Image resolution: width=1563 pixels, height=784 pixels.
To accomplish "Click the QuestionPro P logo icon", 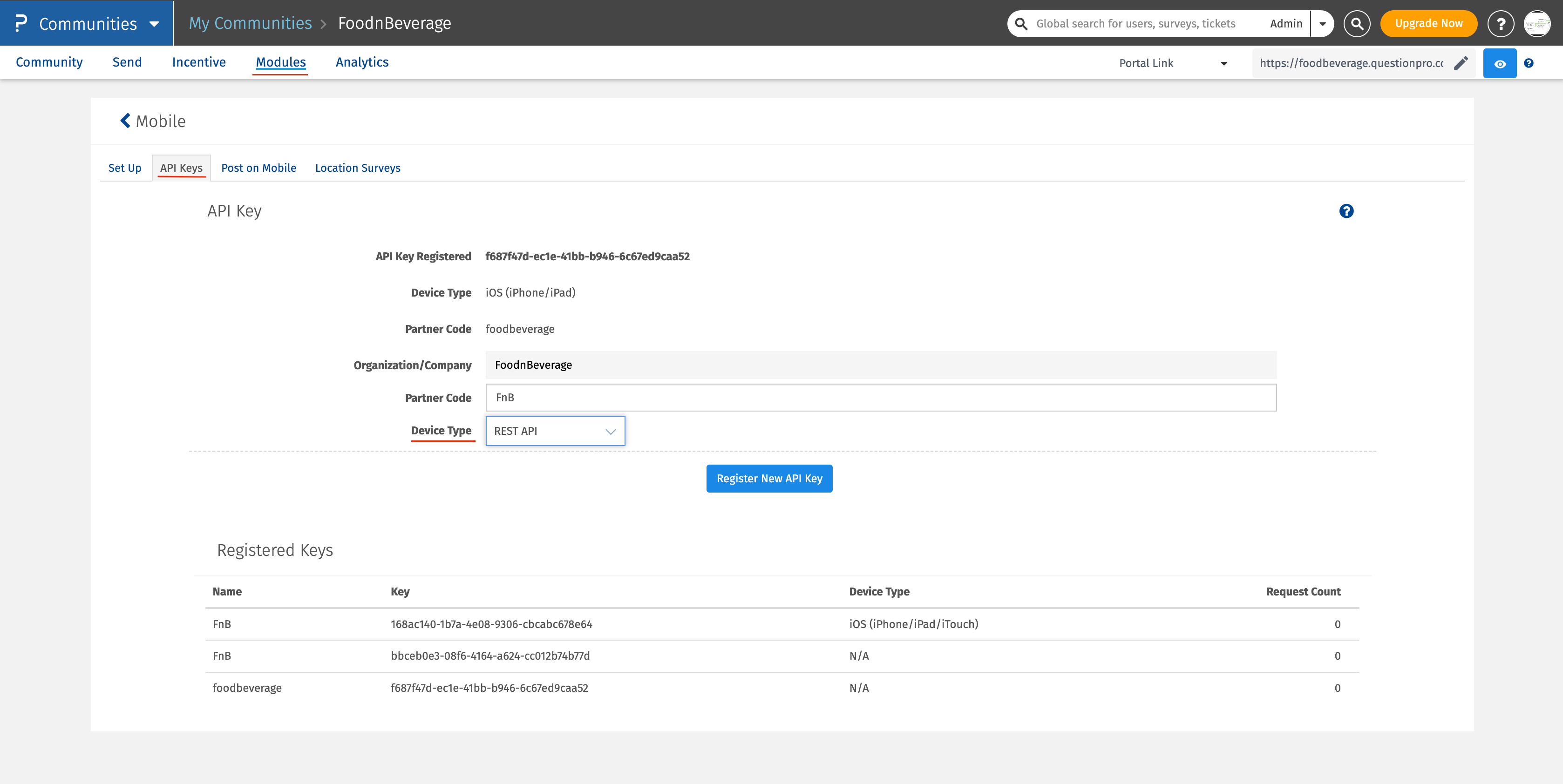I will [x=20, y=23].
